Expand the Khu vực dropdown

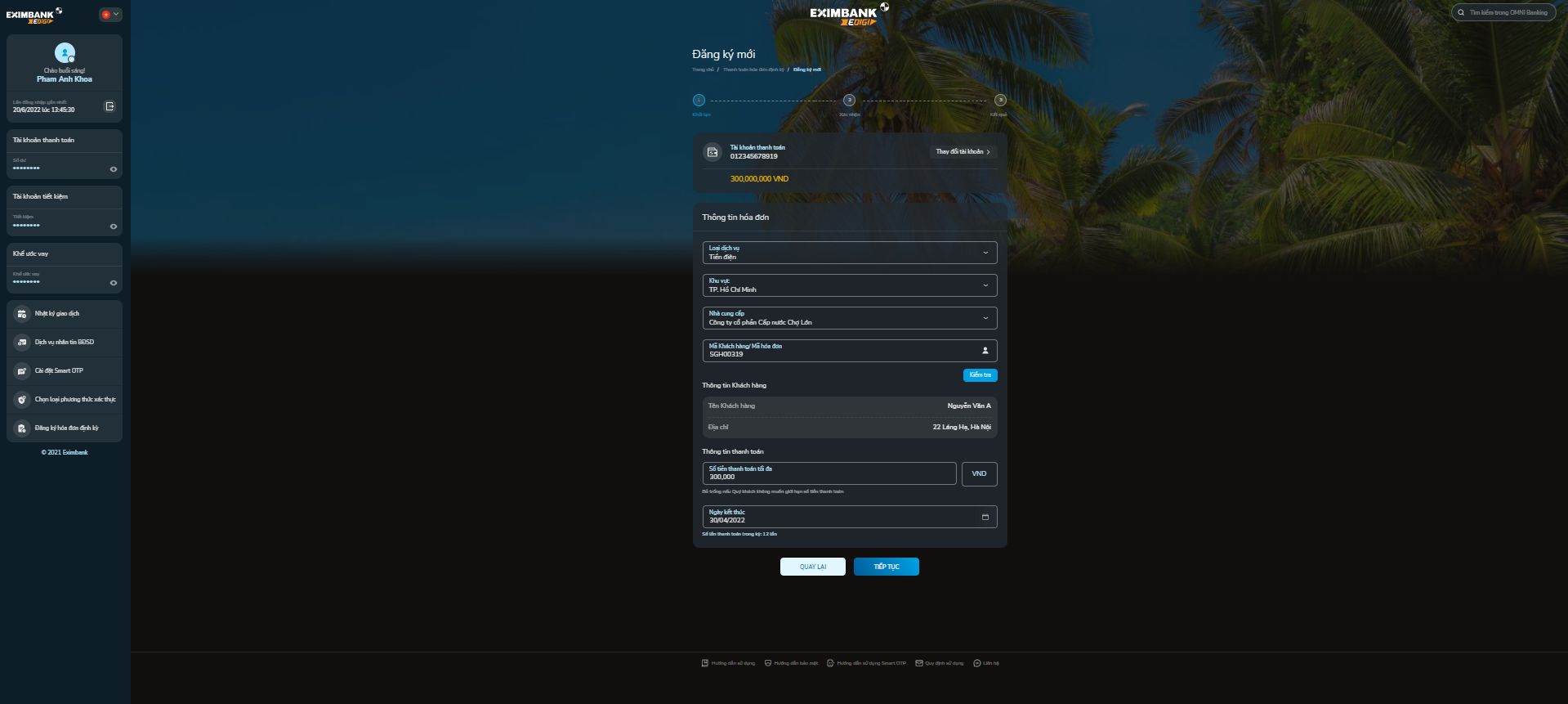coord(849,285)
